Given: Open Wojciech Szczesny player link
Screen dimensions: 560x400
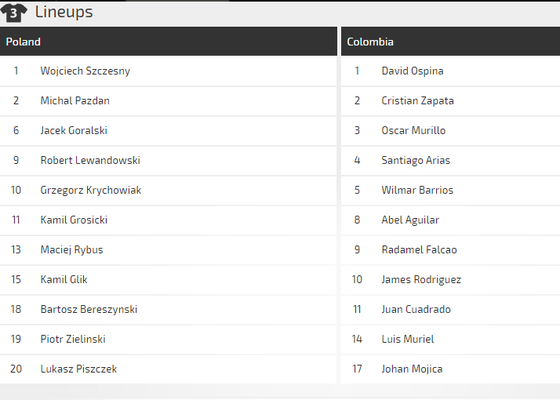Looking at the screenshot, I should pos(85,71).
